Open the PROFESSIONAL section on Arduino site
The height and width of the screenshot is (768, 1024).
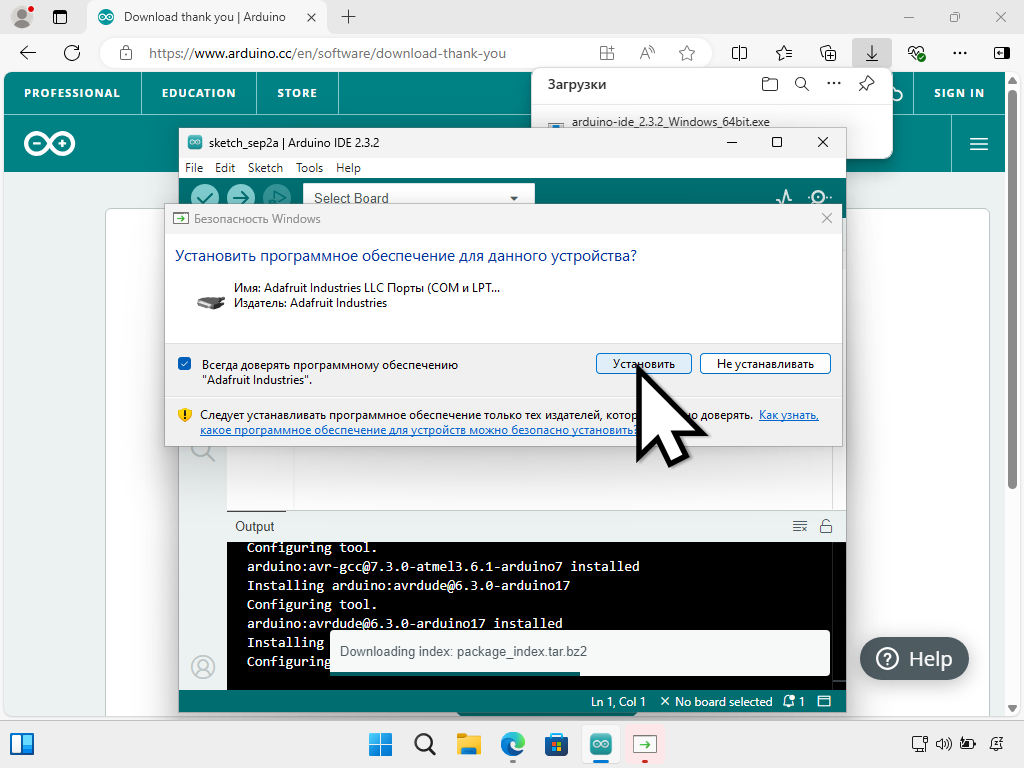72,93
